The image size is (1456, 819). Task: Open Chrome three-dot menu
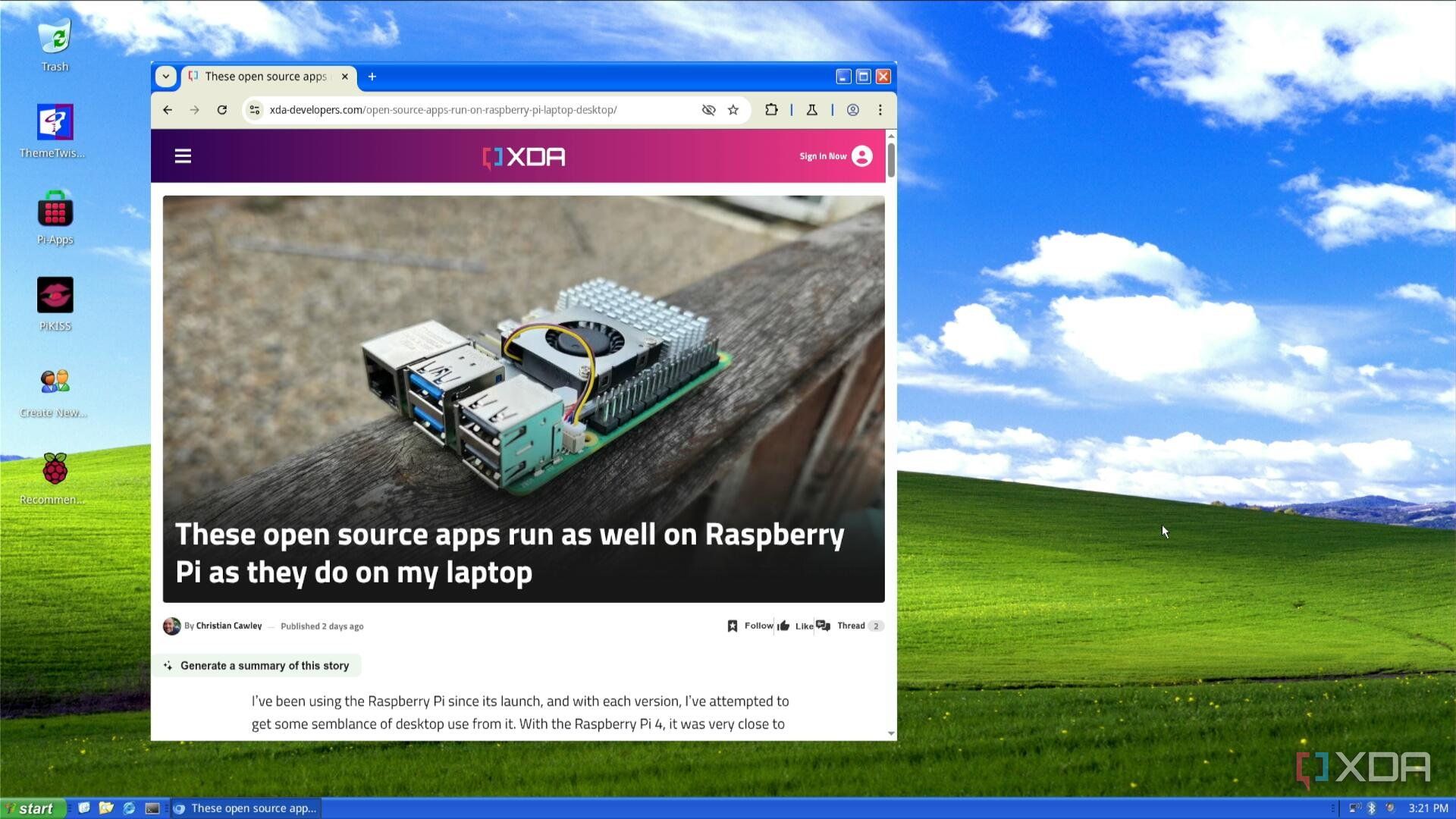point(880,110)
